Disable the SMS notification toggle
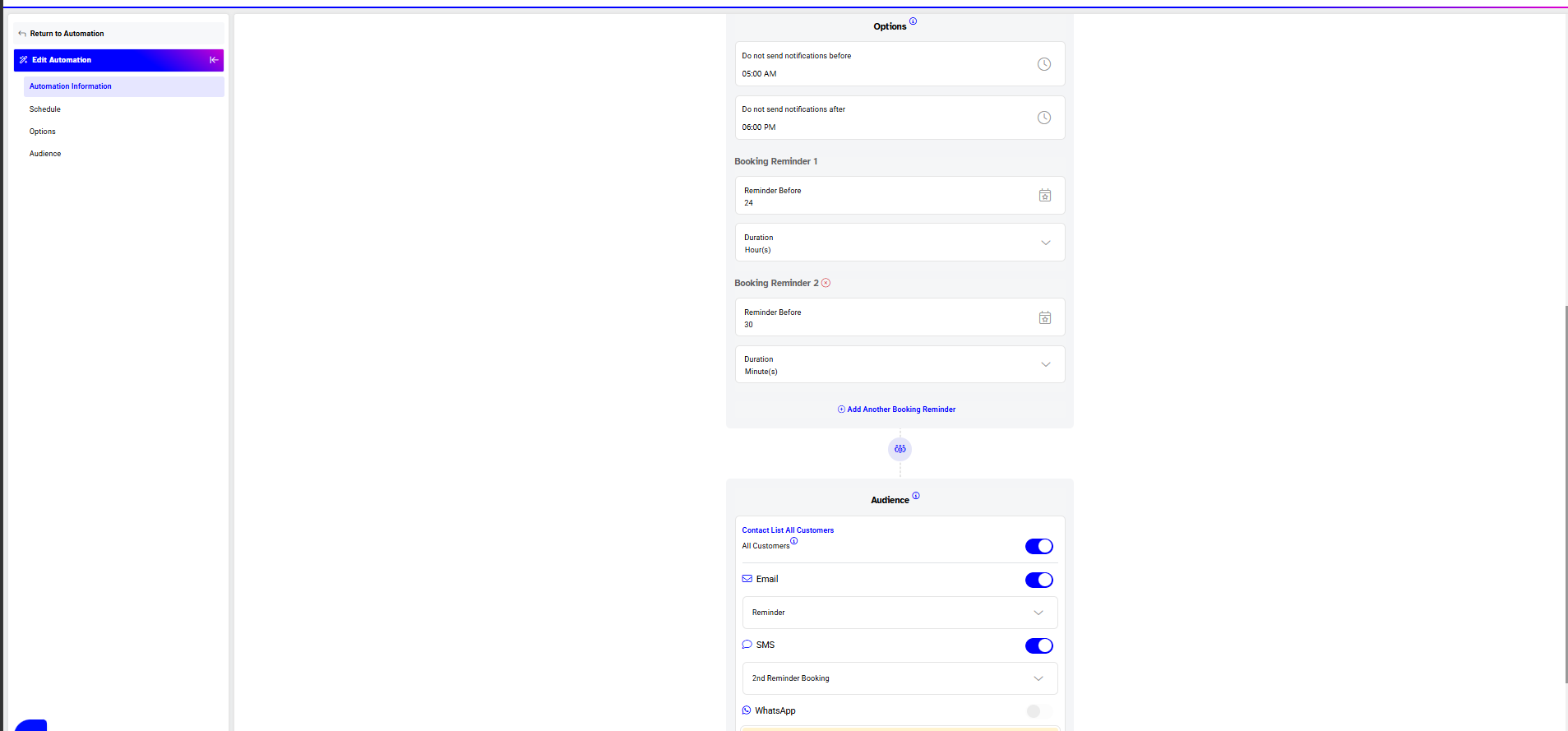 pyautogui.click(x=1038, y=645)
